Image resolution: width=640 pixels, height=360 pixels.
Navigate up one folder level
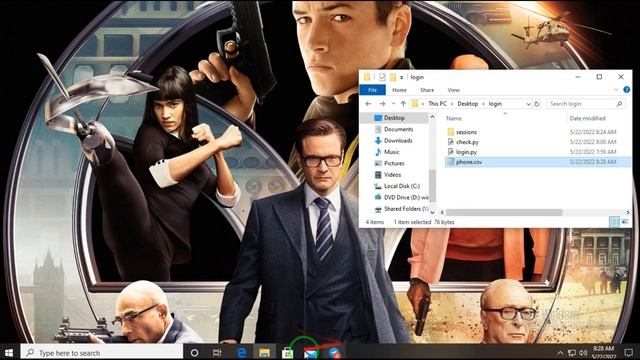tap(403, 104)
